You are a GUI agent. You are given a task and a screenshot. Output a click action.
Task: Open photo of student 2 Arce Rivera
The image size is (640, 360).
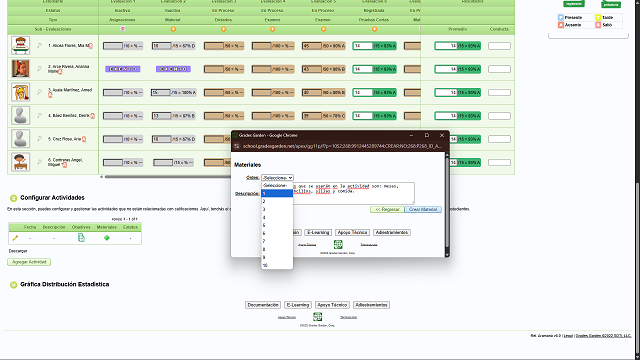[20, 69]
